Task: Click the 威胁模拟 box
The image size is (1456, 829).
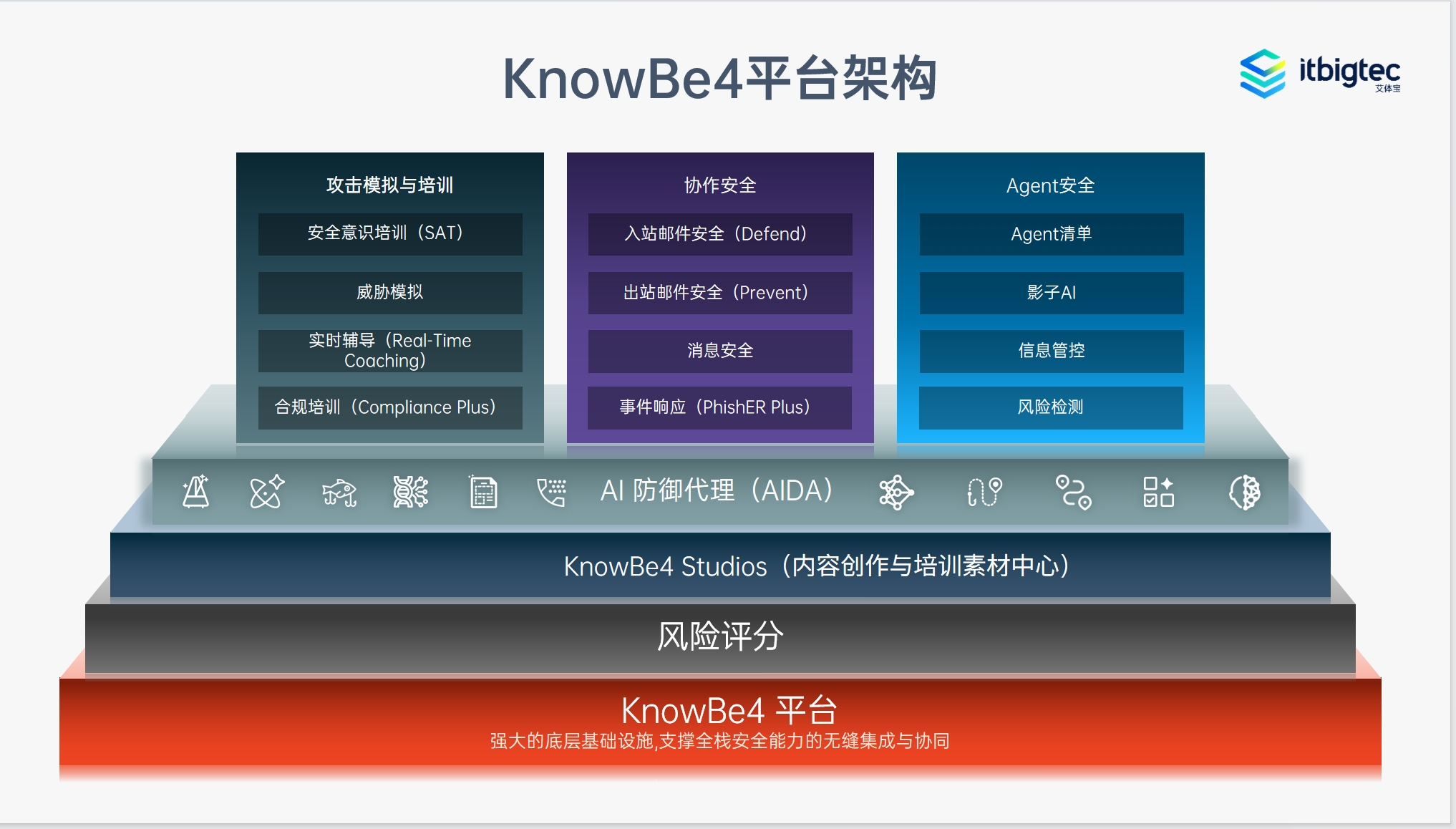Action: [x=390, y=293]
